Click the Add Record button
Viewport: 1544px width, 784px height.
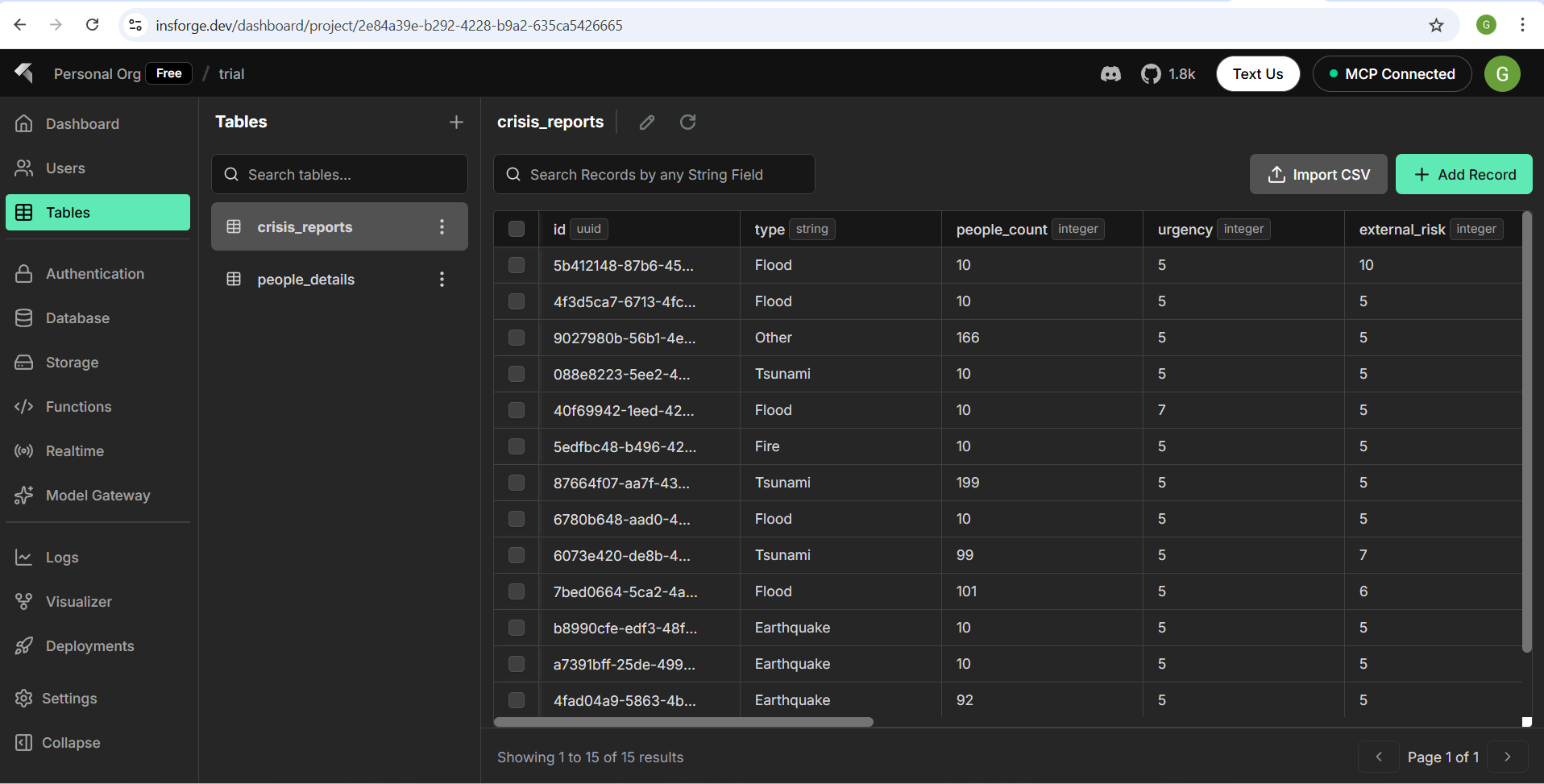[x=1463, y=175]
